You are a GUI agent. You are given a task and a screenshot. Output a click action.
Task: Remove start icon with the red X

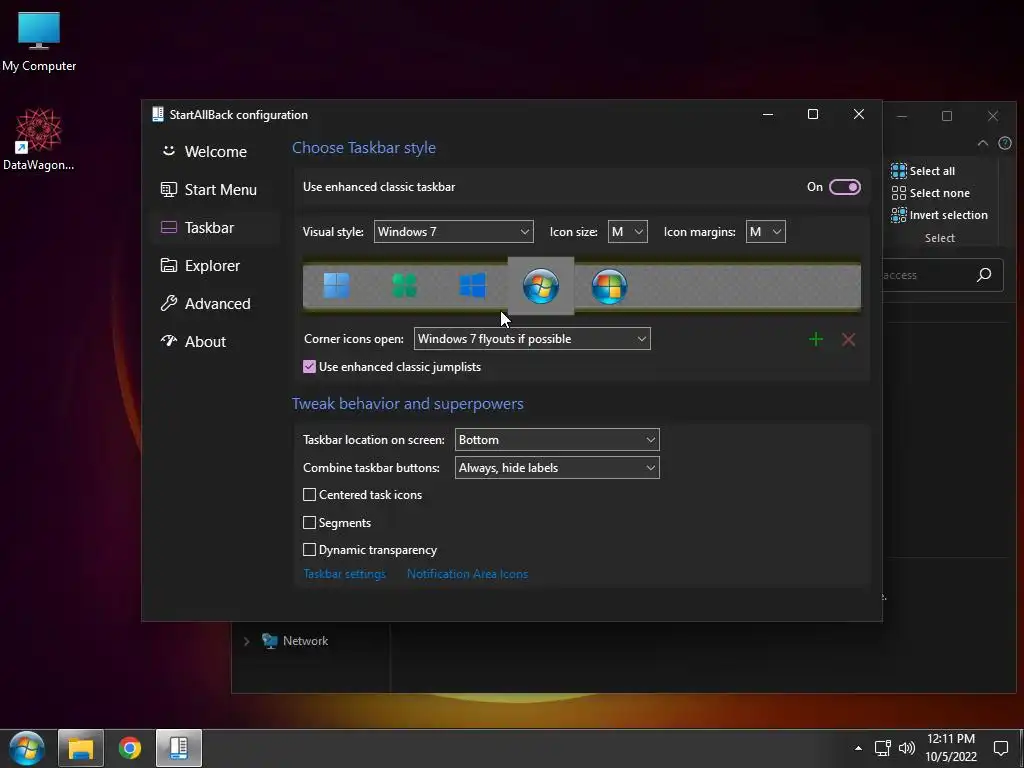(x=848, y=339)
